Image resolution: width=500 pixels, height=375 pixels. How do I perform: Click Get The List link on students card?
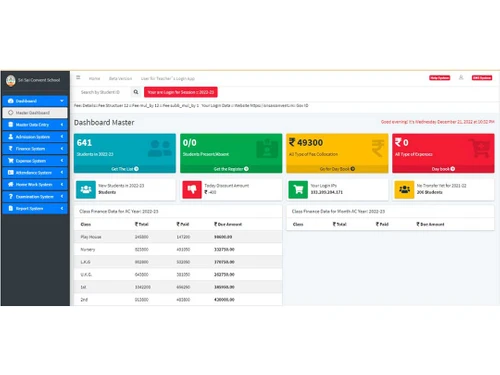point(125,169)
